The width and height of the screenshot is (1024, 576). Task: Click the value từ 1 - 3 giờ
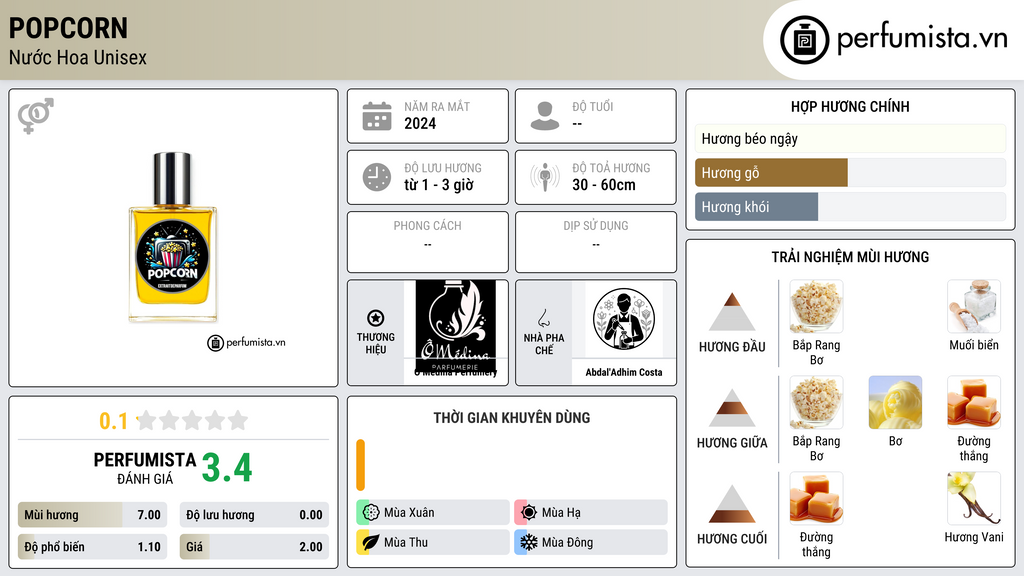click(x=439, y=185)
